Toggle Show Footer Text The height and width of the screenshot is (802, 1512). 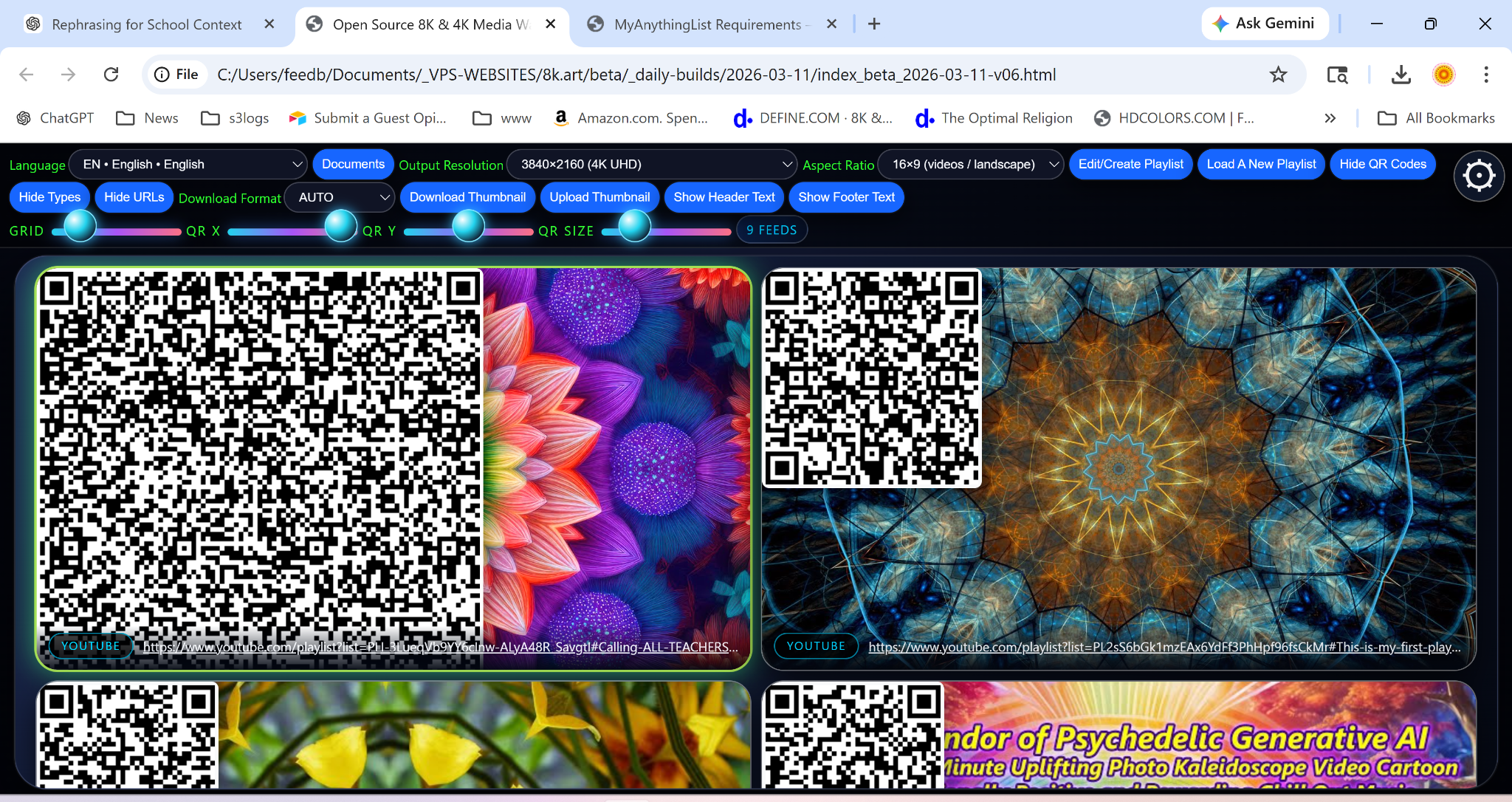[846, 197]
